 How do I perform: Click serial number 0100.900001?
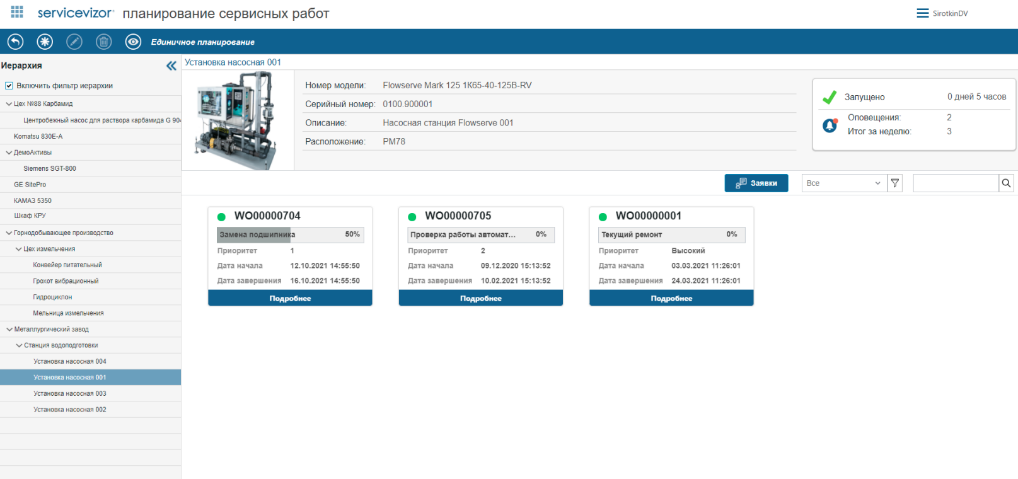pos(408,104)
